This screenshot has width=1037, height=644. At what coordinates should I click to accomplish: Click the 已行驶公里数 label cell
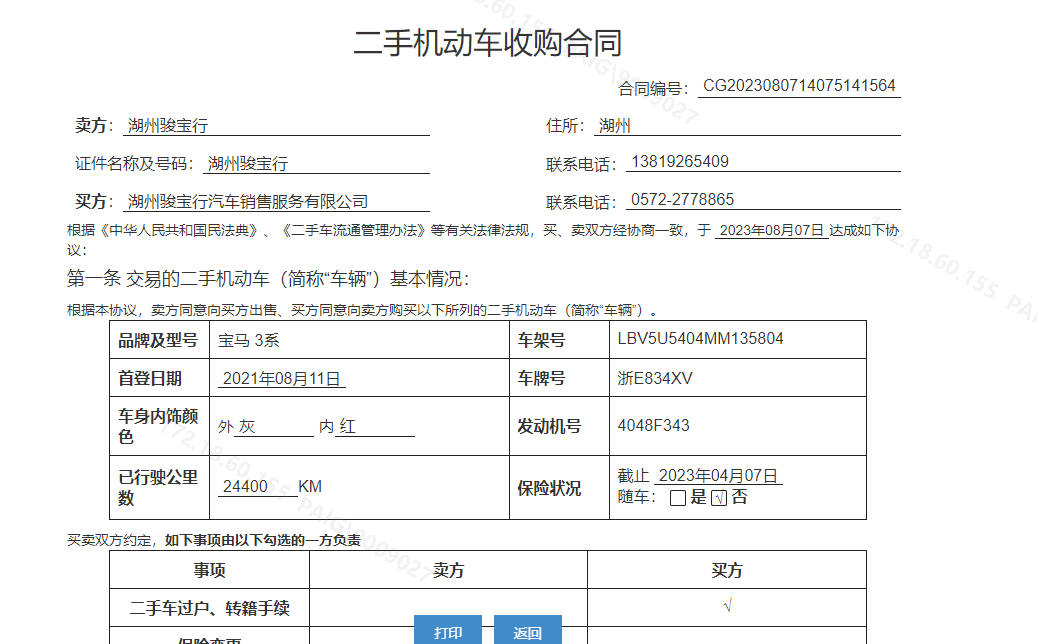tap(159, 487)
